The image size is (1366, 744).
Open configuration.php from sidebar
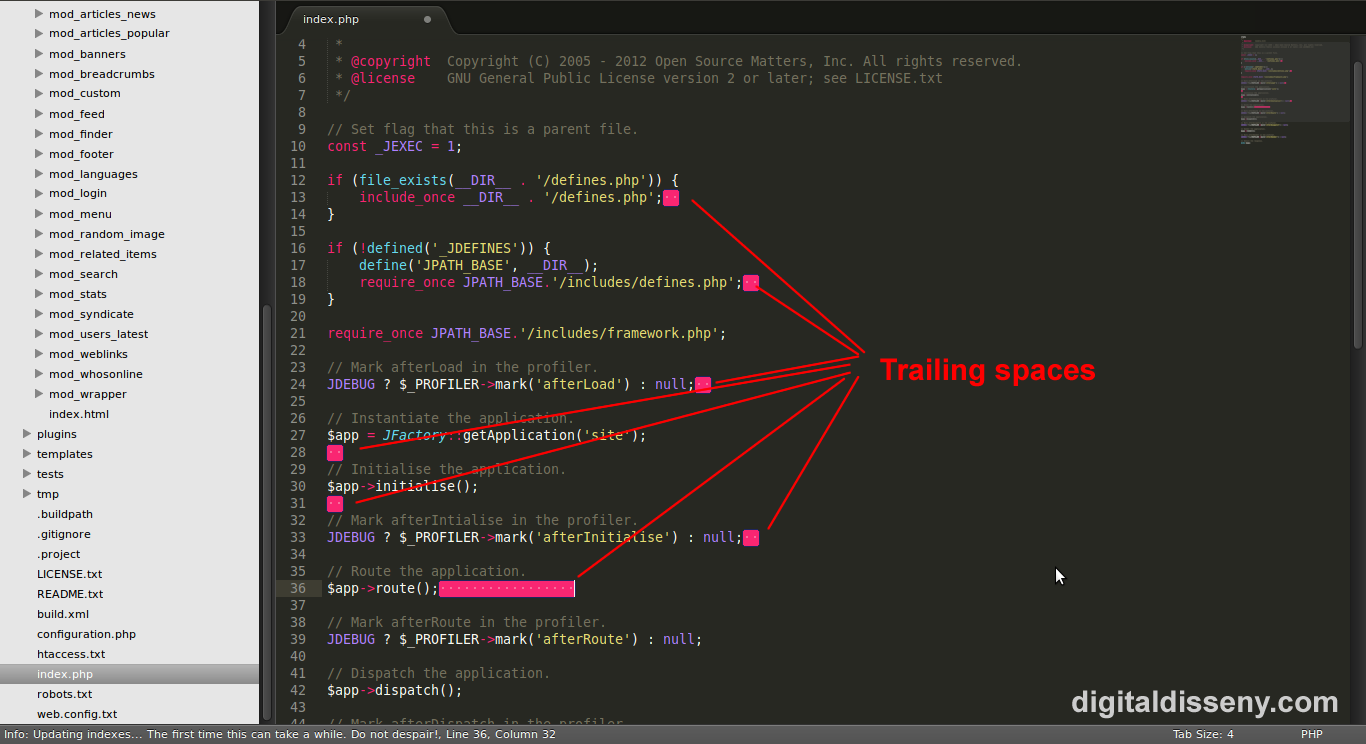(86, 634)
